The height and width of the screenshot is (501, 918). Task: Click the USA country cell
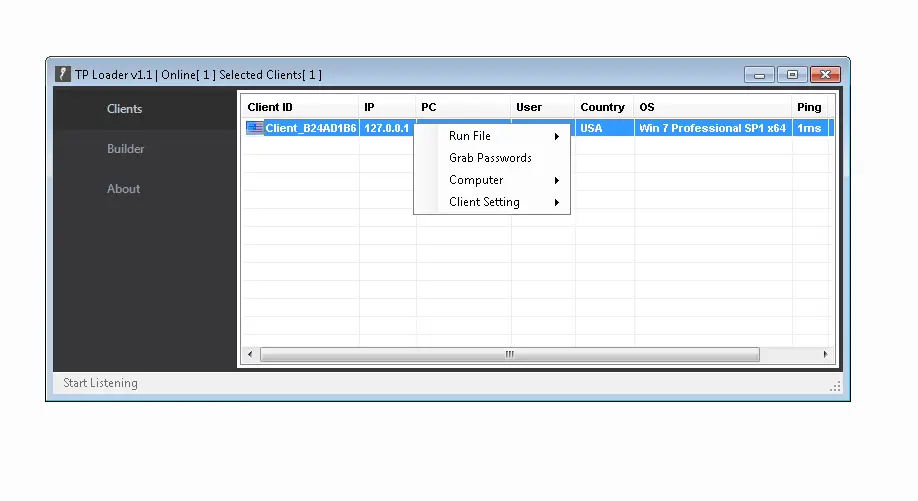point(605,128)
